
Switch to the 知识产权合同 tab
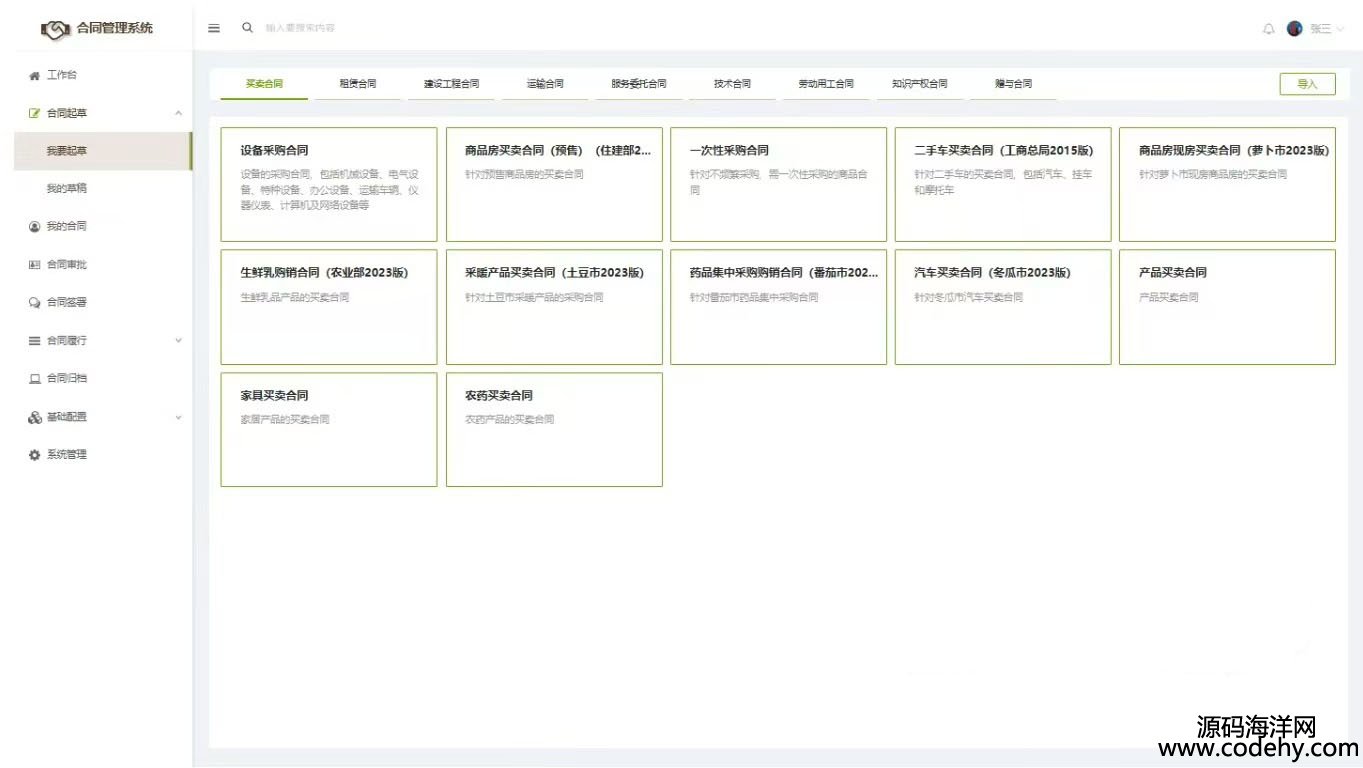(920, 84)
